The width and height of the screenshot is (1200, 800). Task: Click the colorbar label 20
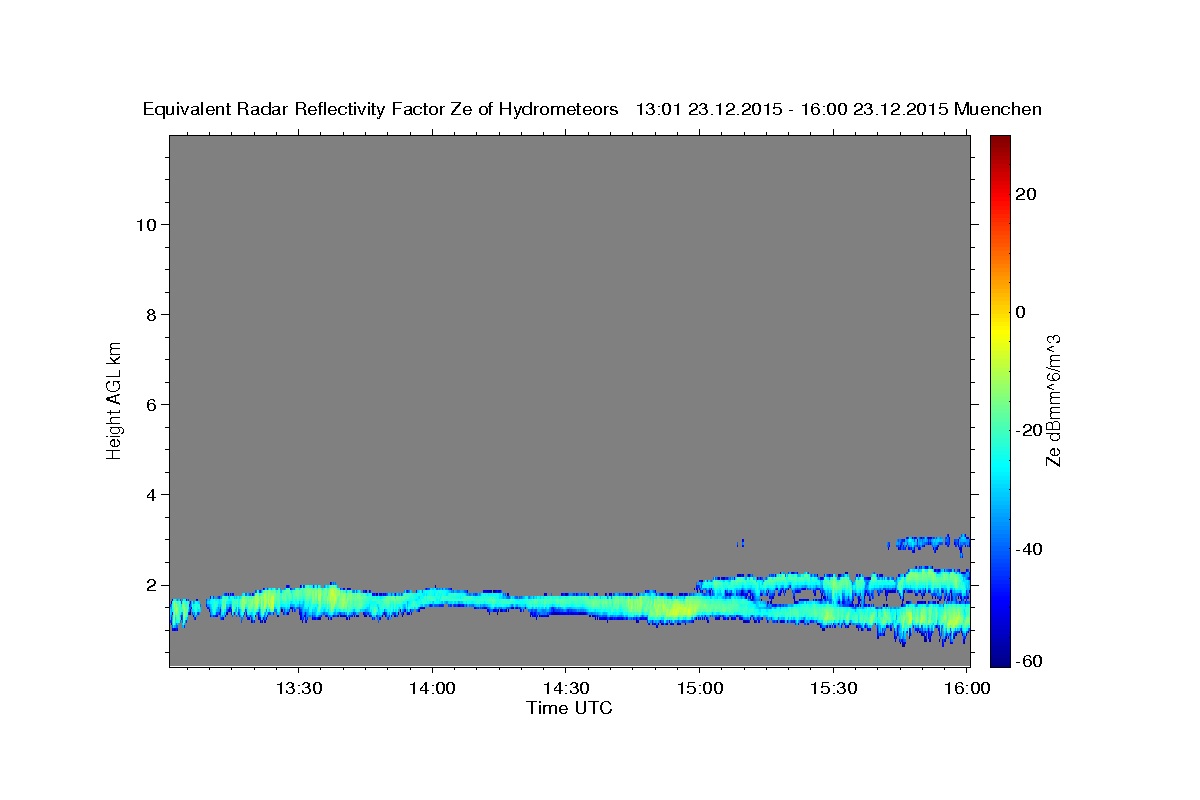(x=1025, y=194)
